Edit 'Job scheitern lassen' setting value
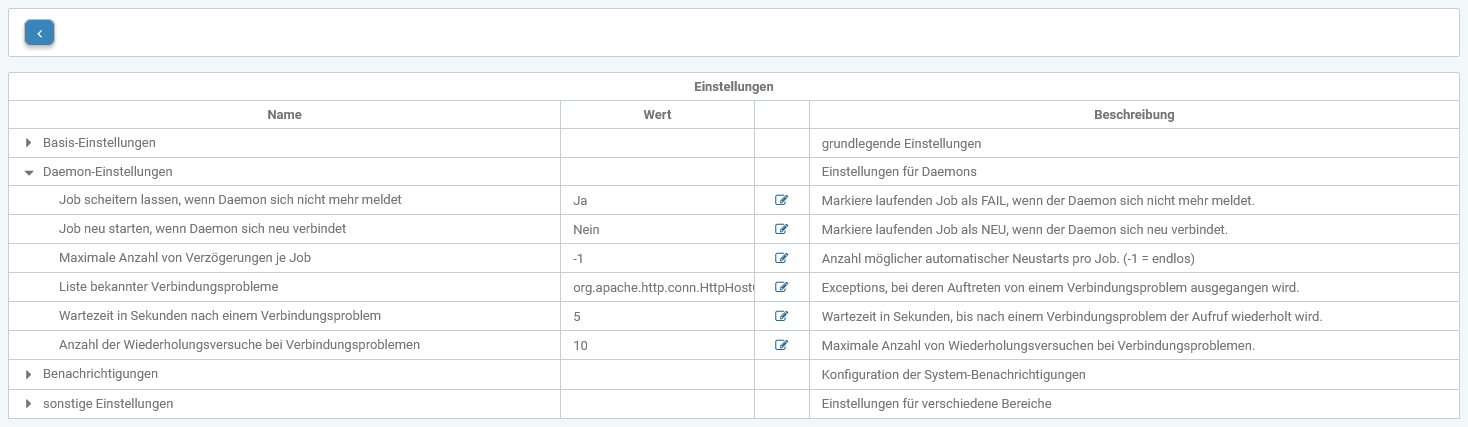 [781, 200]
